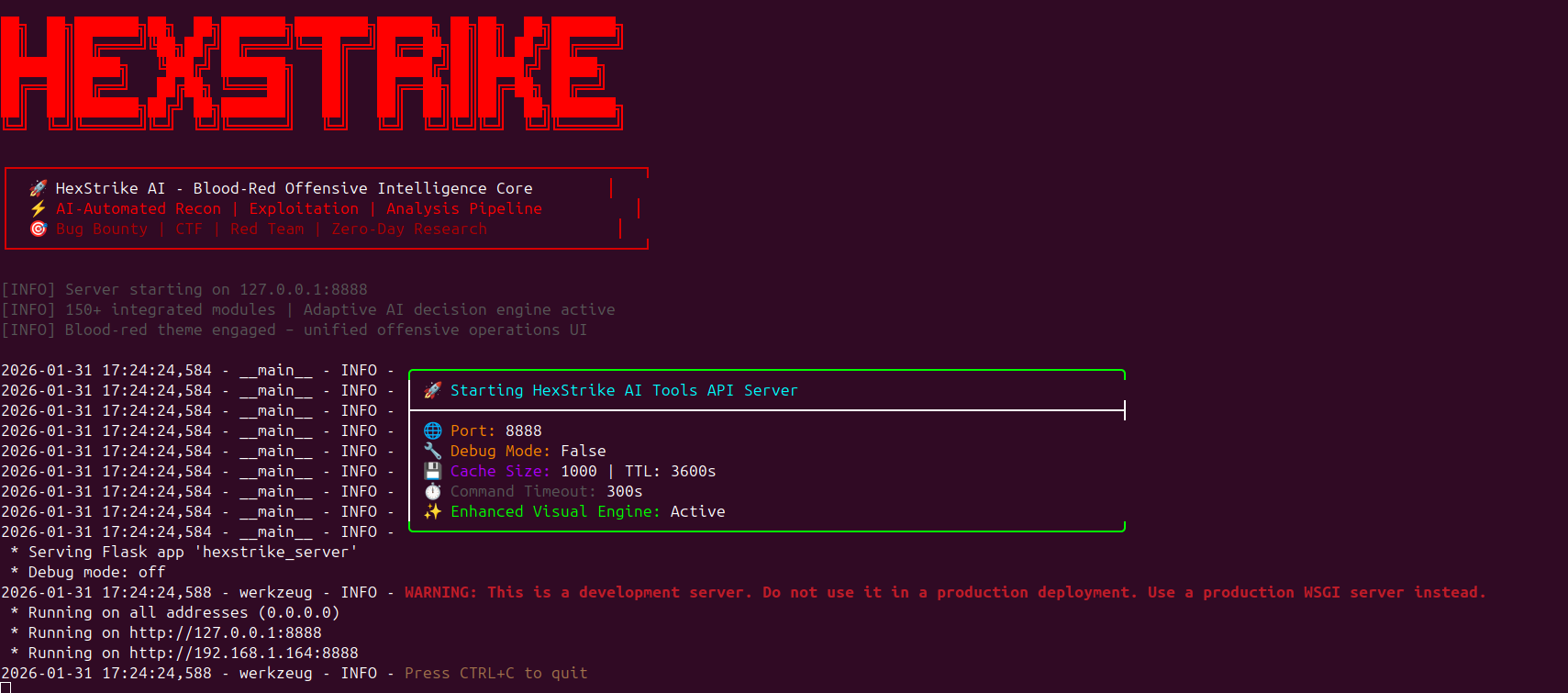The image size is (1568, 693).
Task: Click the Port value 8888
Action: tap(524, 430)
